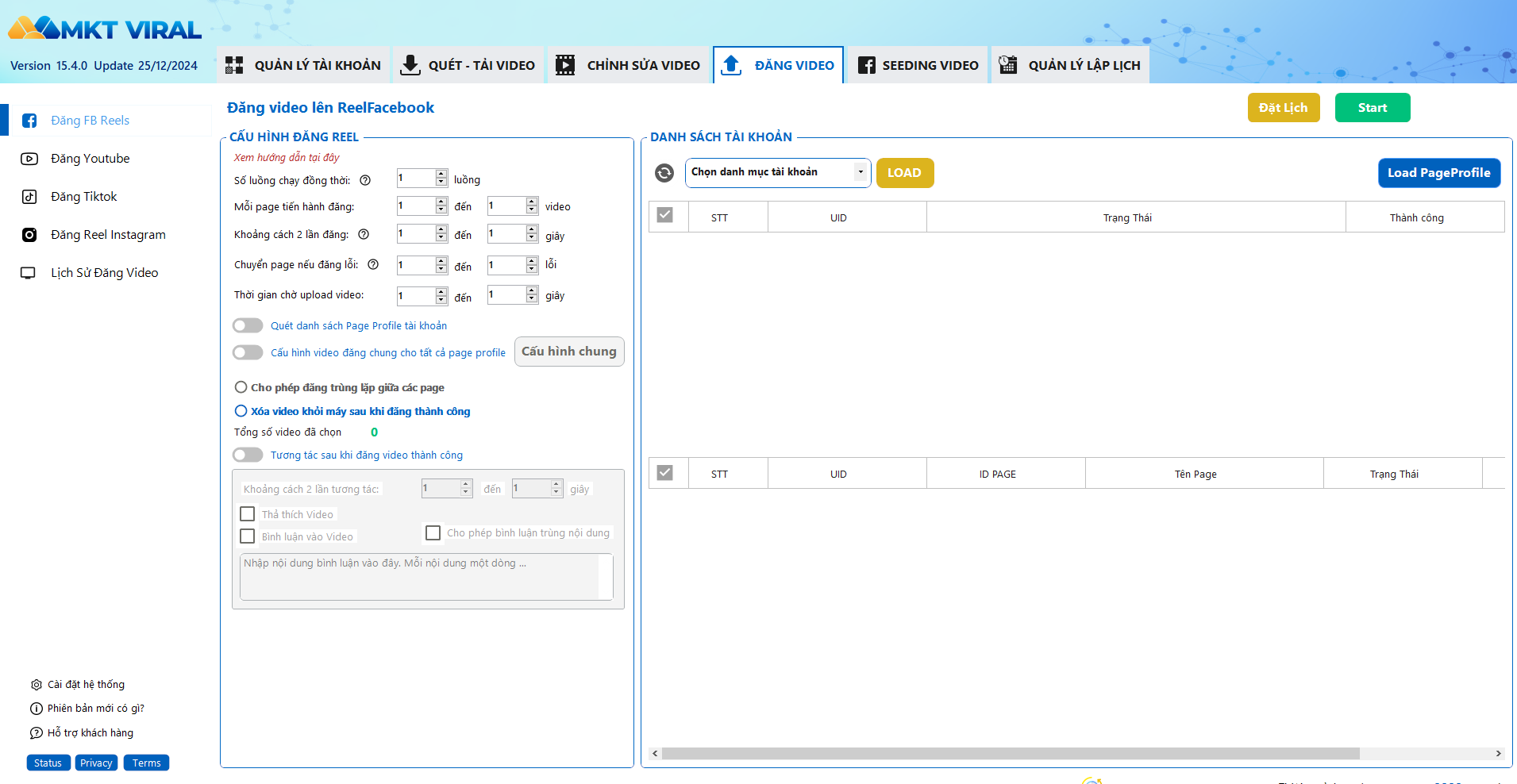Click the Tiktok icon in the sidebar
This screenshot has width=1517, height=784.
pos(29,197)
